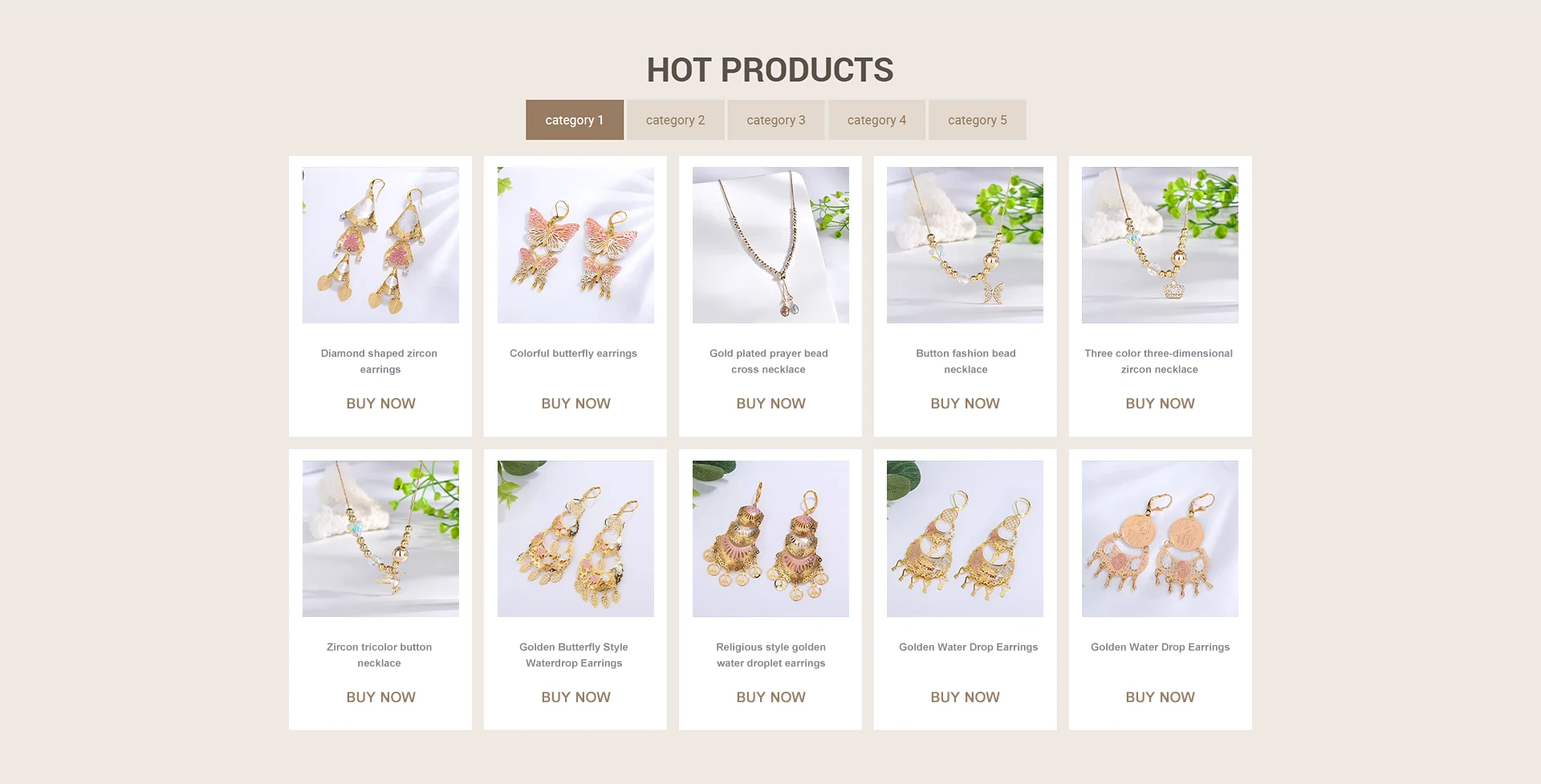
Task: Select the active category 1 tab
Action: 574,120
